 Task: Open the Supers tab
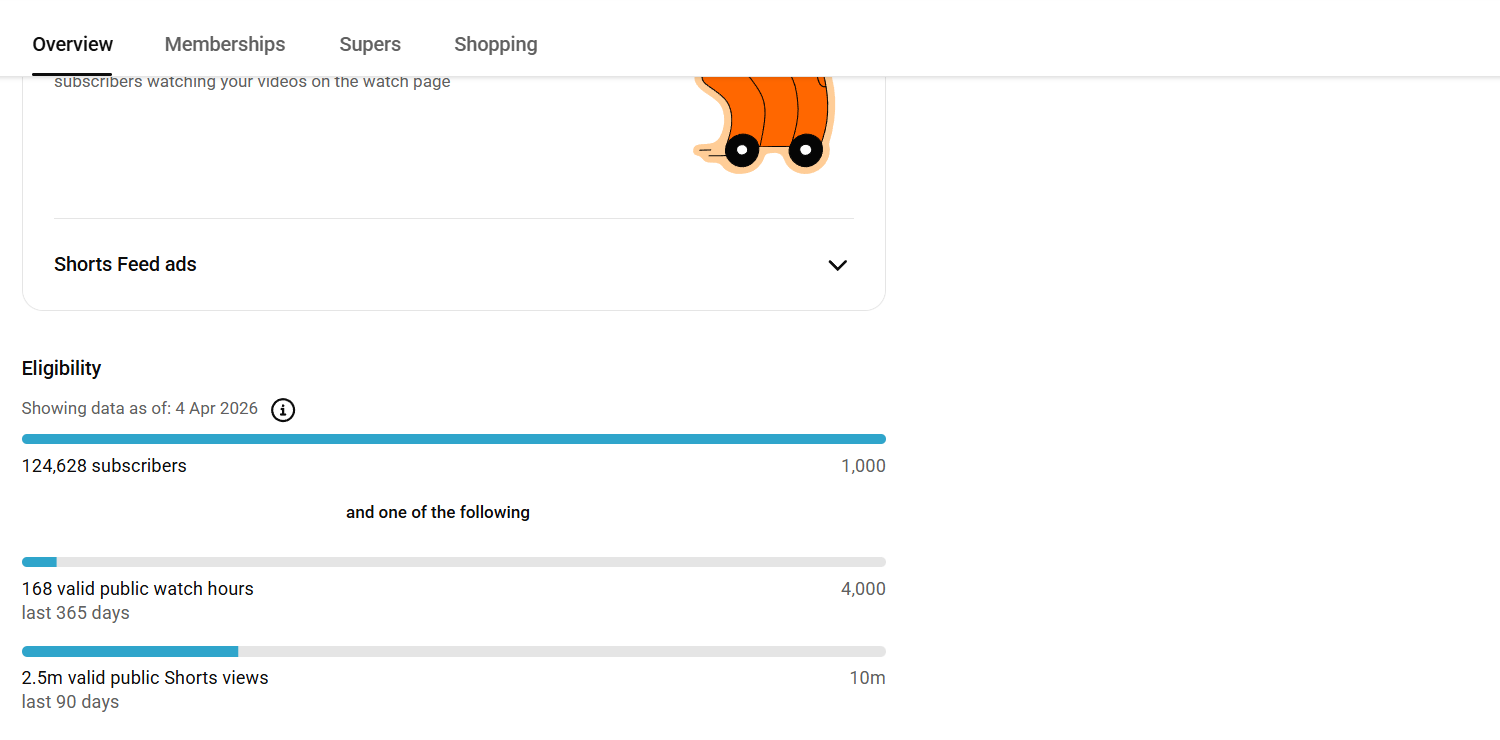coord(370,44)
